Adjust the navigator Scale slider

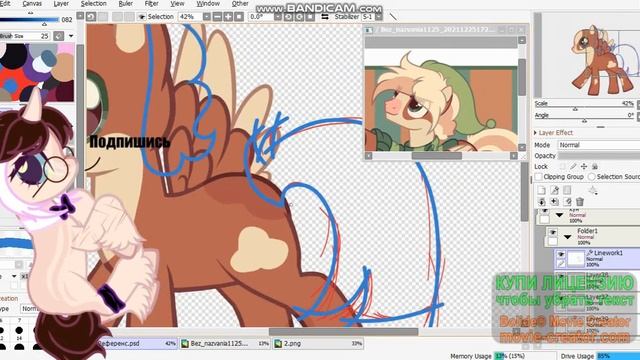point(575,109)
